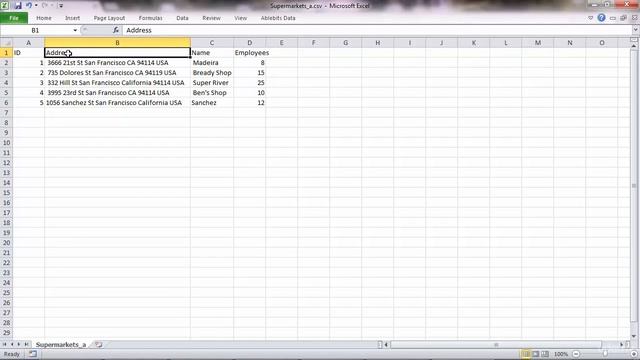Image resolution: width=640 pixels, height=360 pixels.
Task: Click the formula bar showing Address
Action: pos(376,30)
